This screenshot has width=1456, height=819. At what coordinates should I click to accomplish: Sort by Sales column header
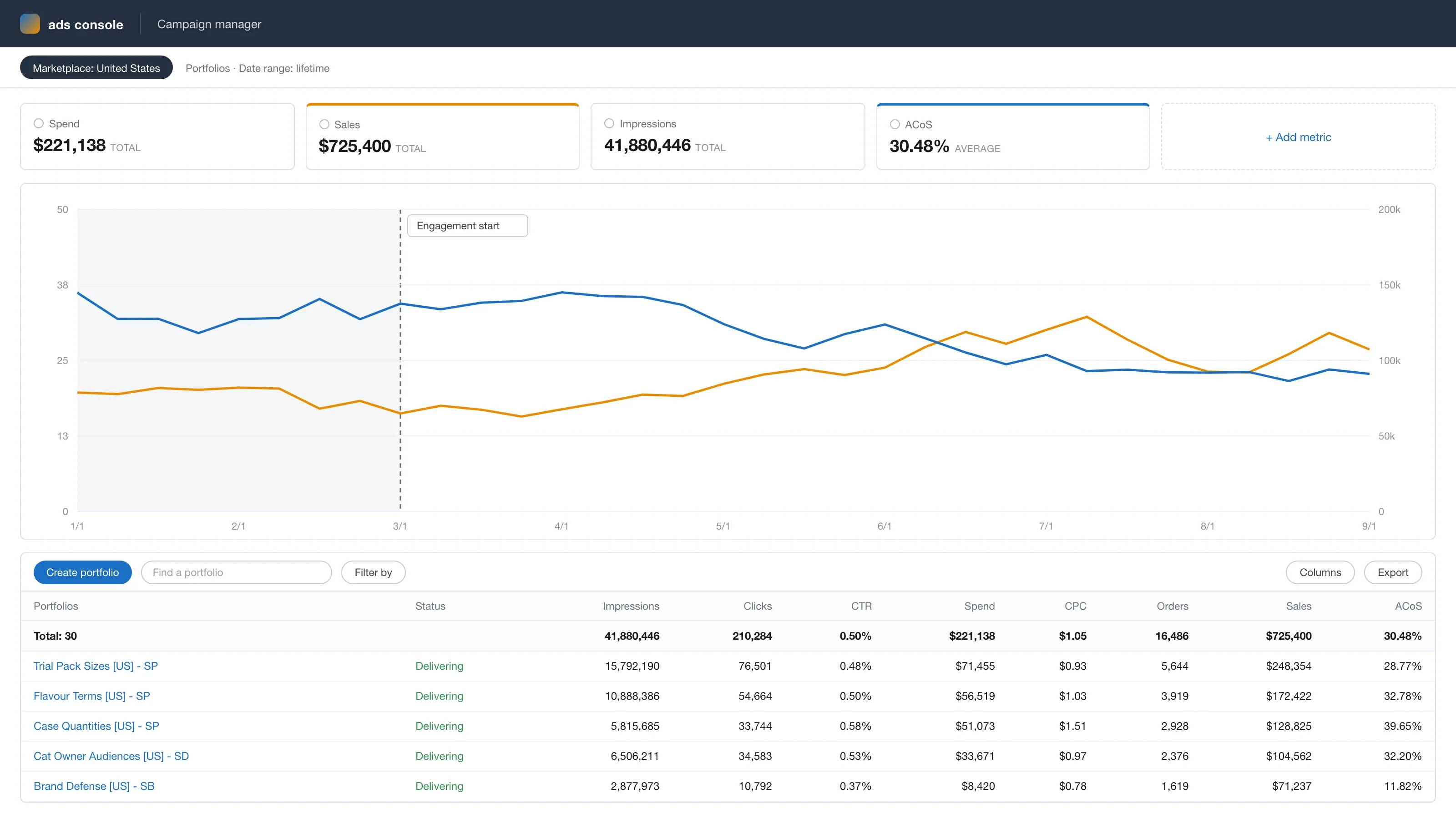pyautogui.click(x=1298, y=606)
